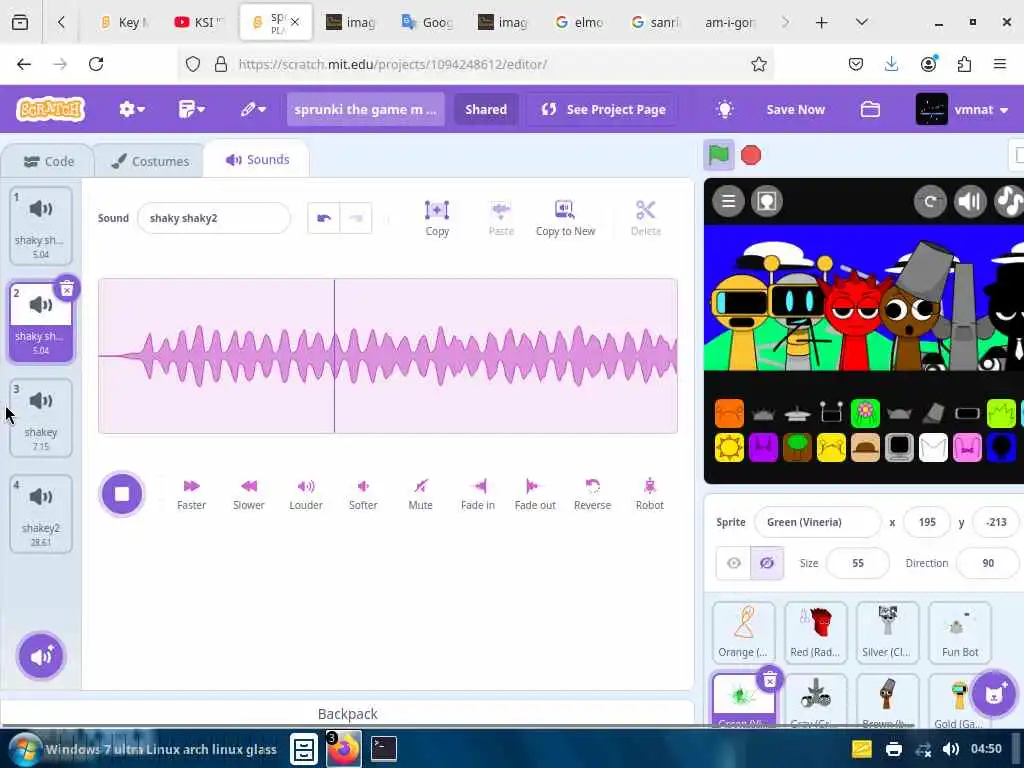Viewport: 1024px width, 768px height.
Task: Click the sun icon on stage
Action: [x=729, y=447]
